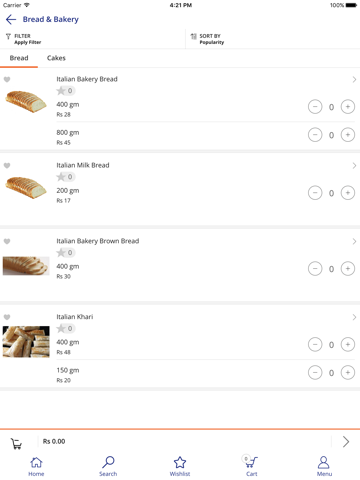
Task: Increase quantity of Italian Milk Bread 200 gm
Action: point(348,193)
